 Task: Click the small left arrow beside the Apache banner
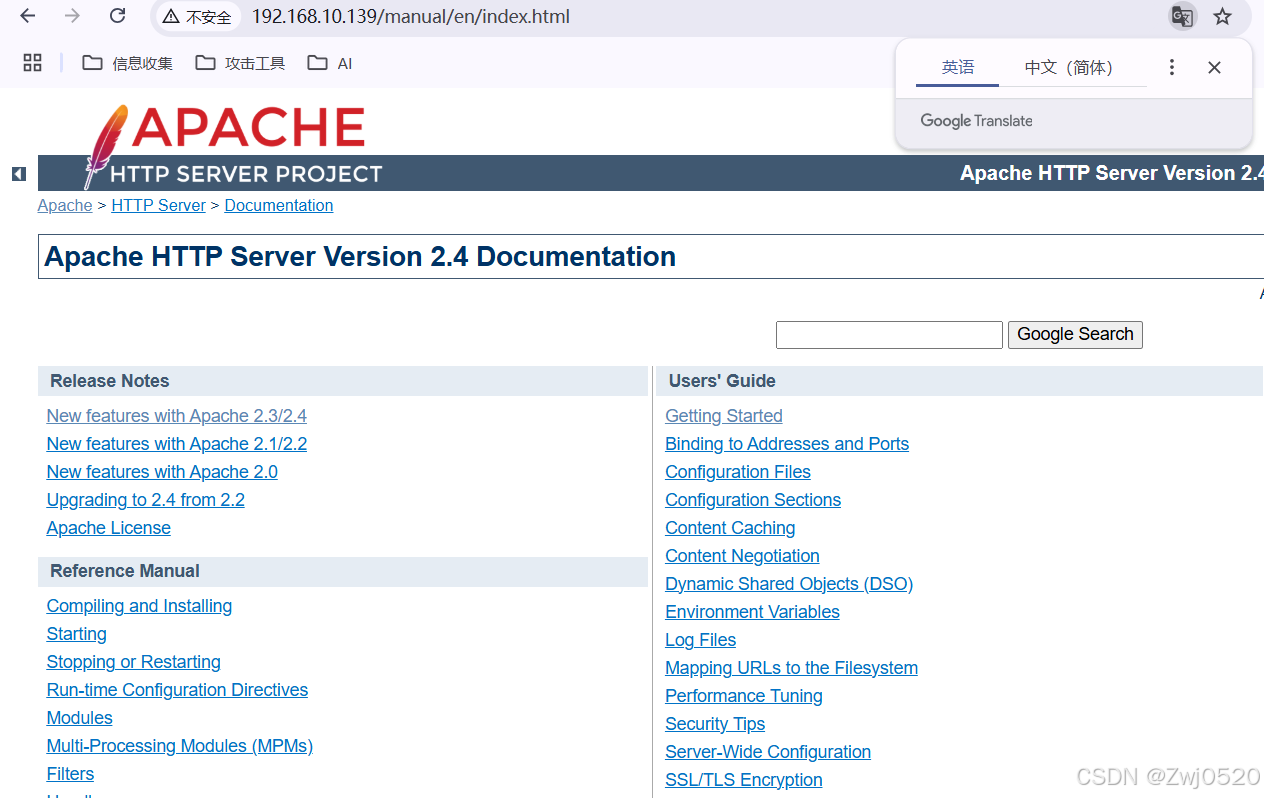(18, 174)
